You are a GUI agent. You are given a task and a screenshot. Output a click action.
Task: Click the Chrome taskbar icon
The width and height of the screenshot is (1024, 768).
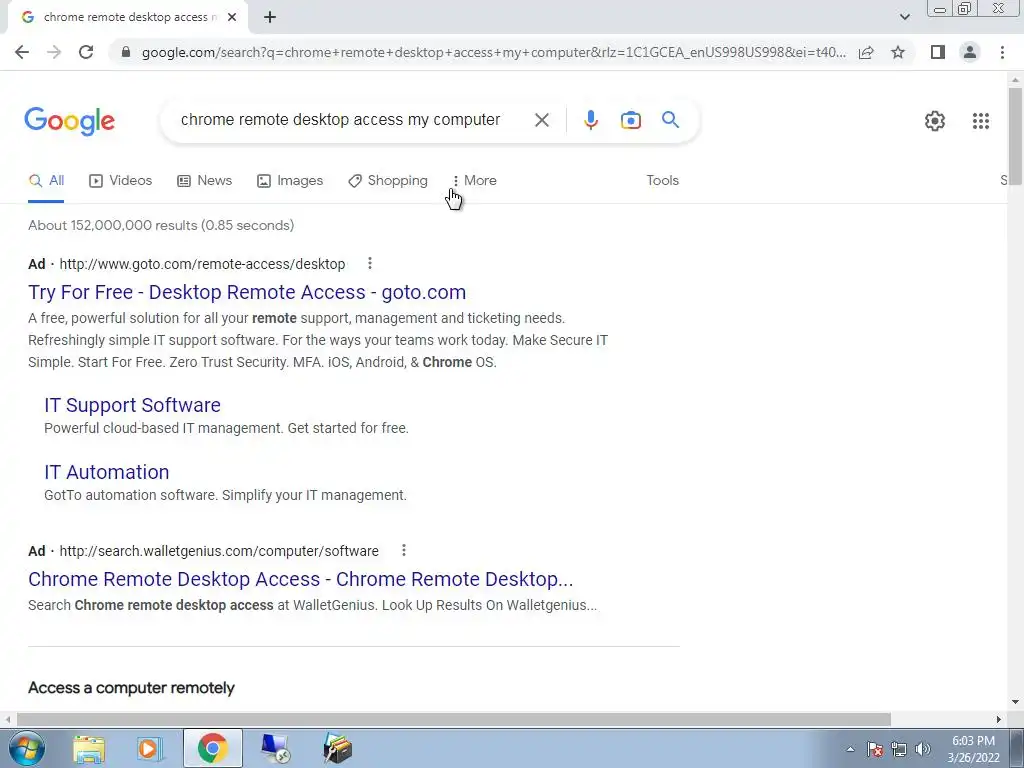tap(212, 748)
